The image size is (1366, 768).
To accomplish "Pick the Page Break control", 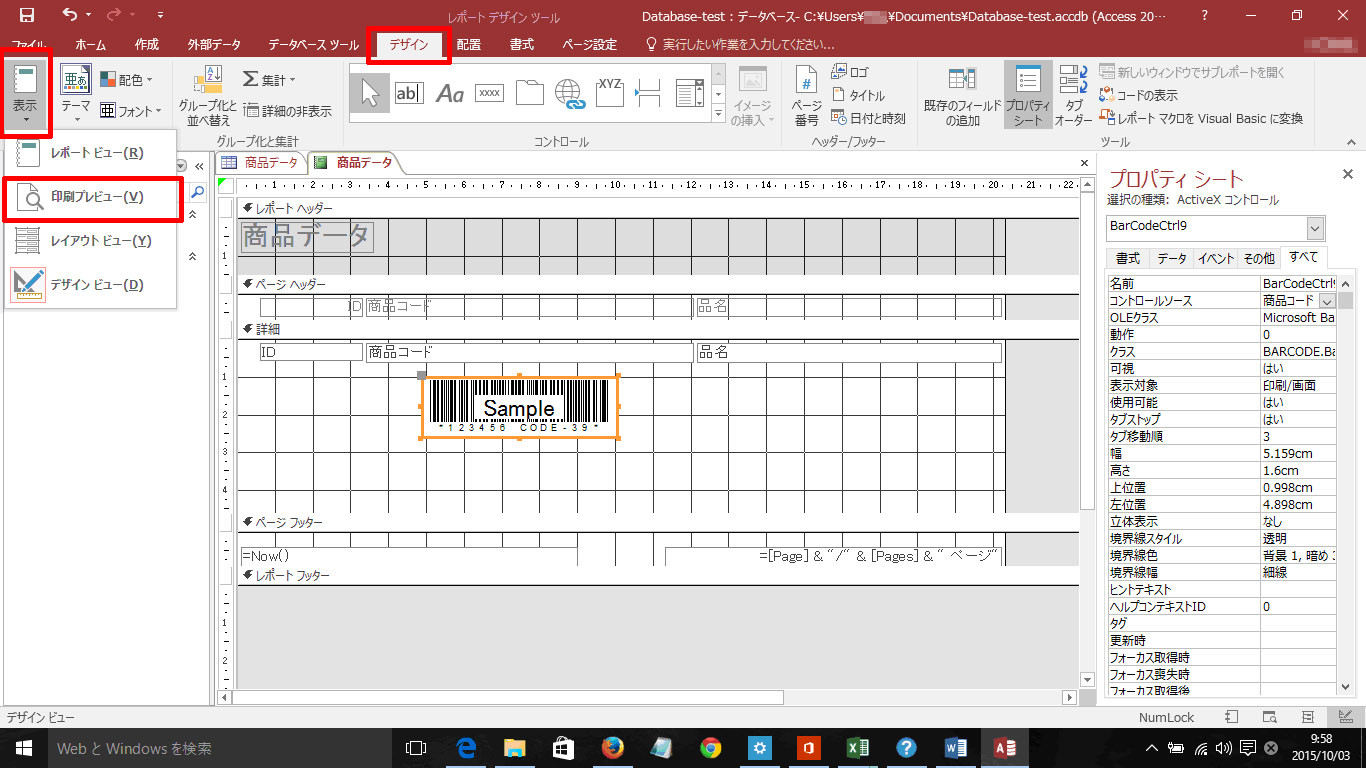I will click(x=649, y=93).
